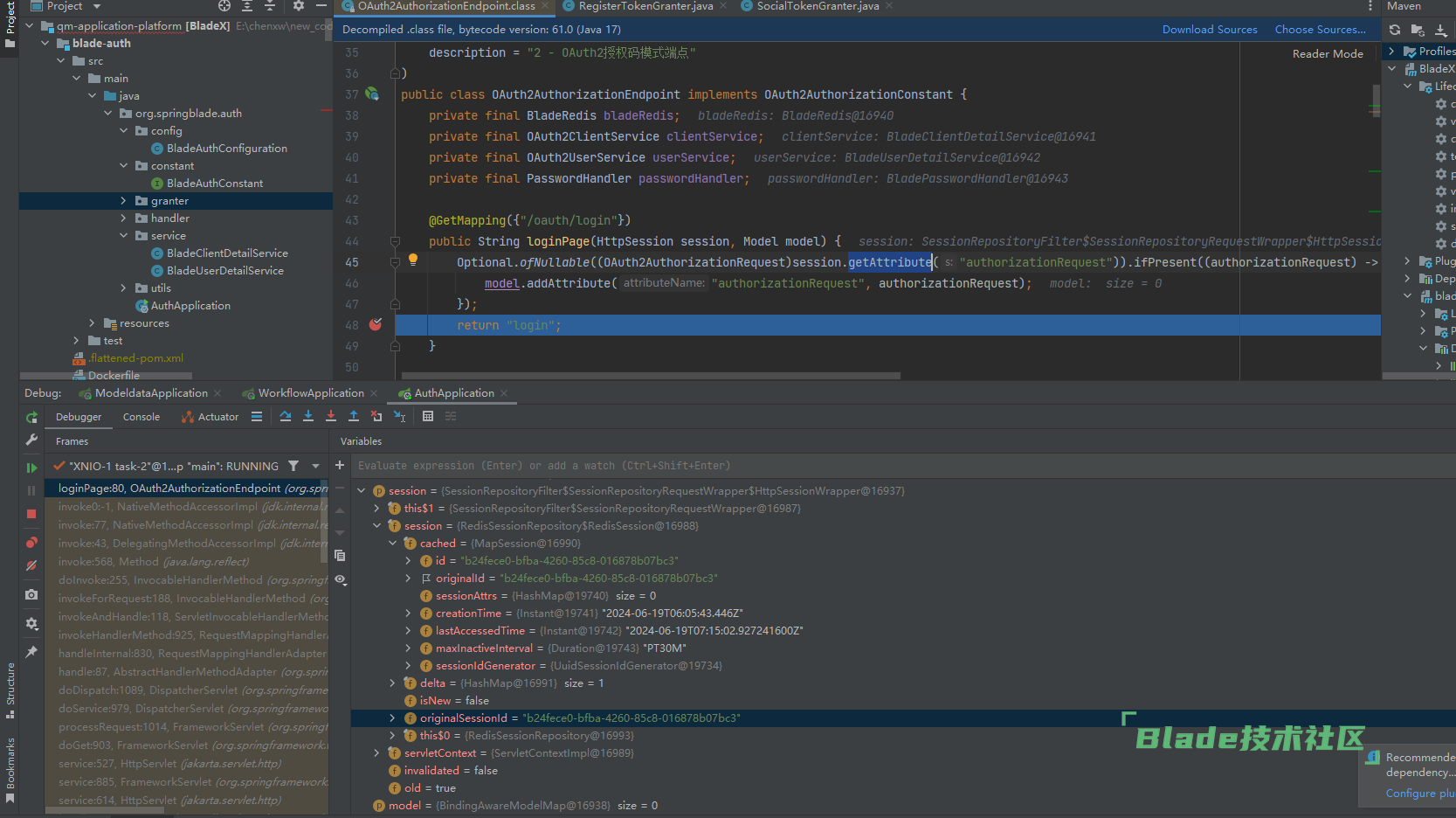Take thread dump camera icon
1456x818 pixels.
31,594
